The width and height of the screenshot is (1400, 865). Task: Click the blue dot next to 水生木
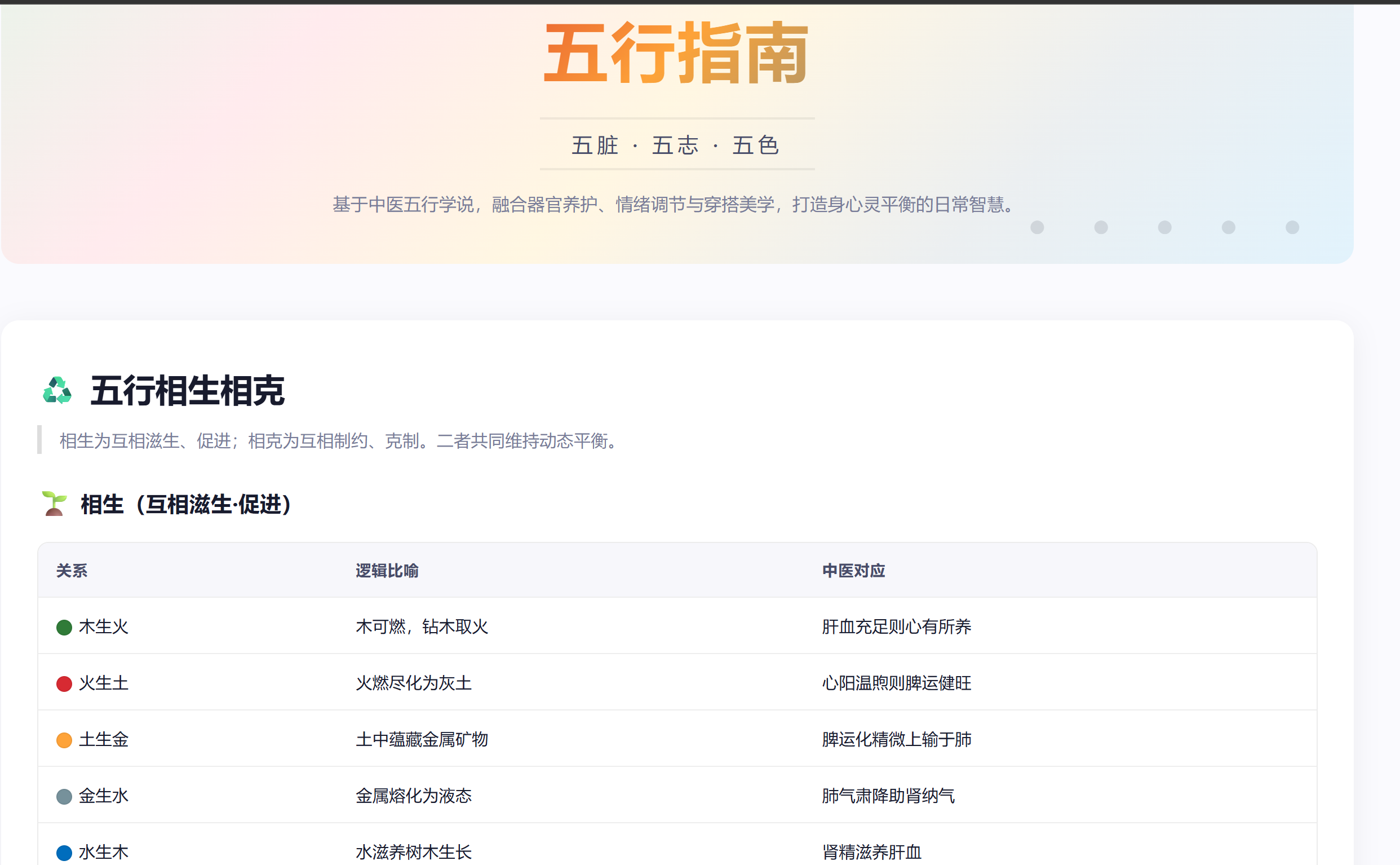(64, 853)
